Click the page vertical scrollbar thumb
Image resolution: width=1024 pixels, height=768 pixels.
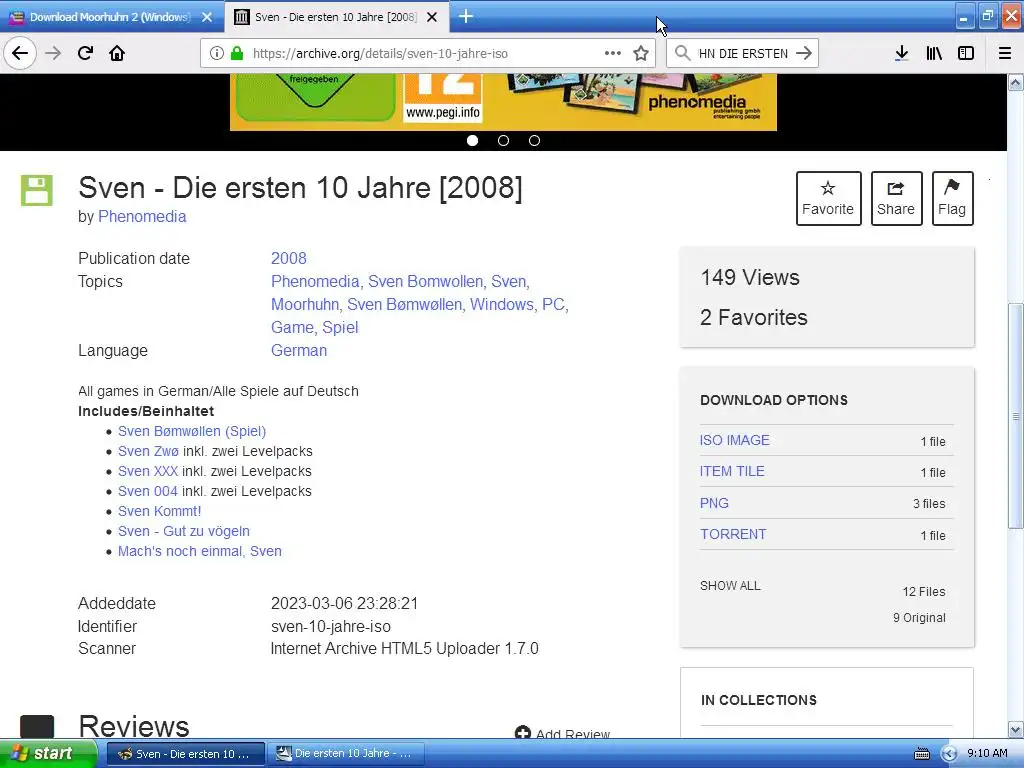tap(1015, 416)
